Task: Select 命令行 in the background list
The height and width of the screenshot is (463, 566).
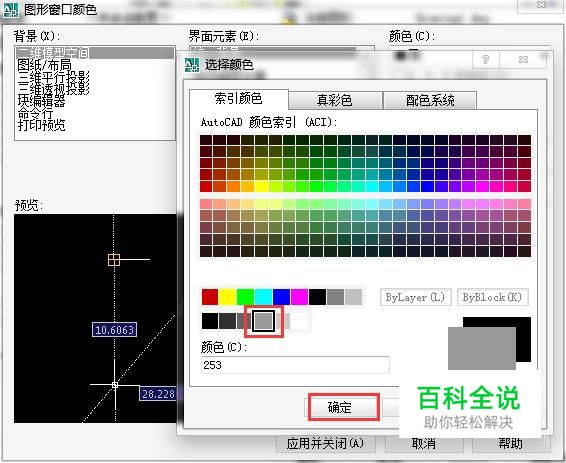Action: pos(36,113)
